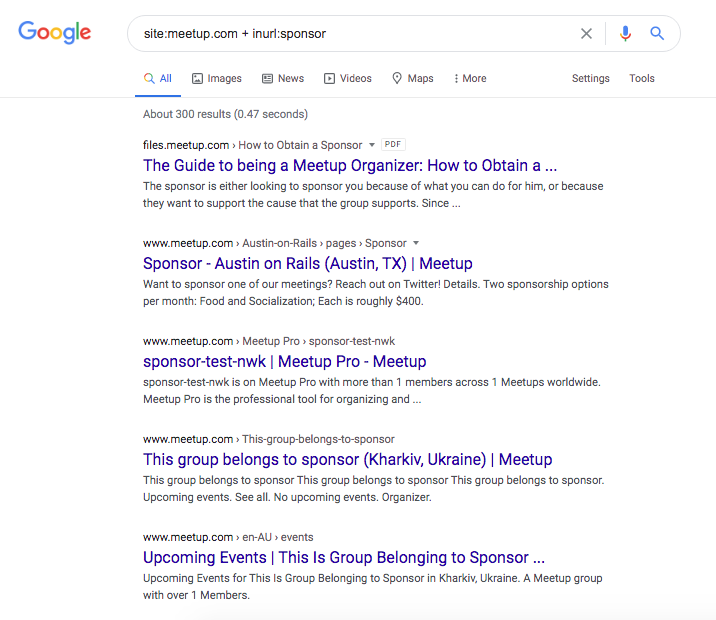The image size is (716, 620).
Task: Click the Meetup Pro sponsor-test-nwk breadcrumb
Action: point(268,341)
